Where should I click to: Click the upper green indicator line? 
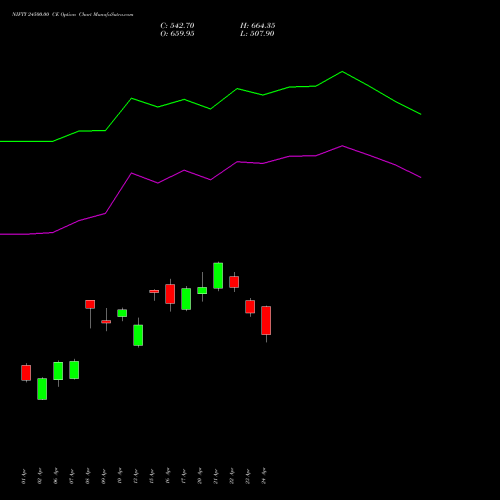point(210,108)
